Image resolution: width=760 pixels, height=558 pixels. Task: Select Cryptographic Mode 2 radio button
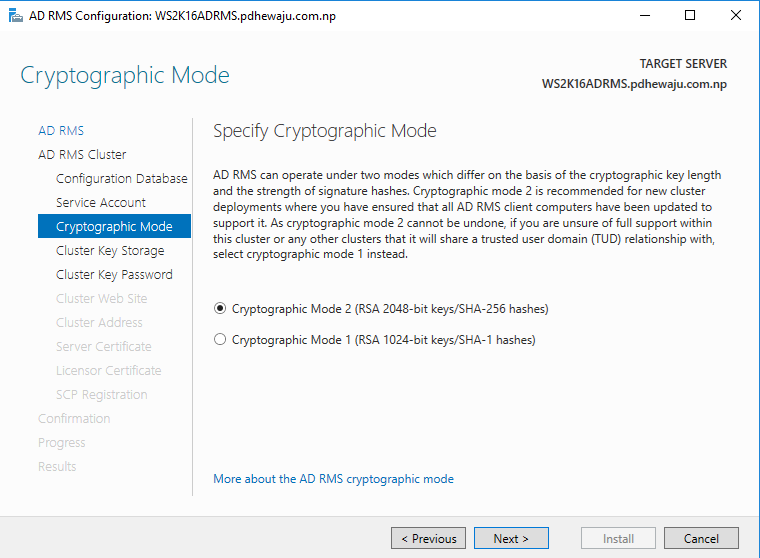pos(220,309)
